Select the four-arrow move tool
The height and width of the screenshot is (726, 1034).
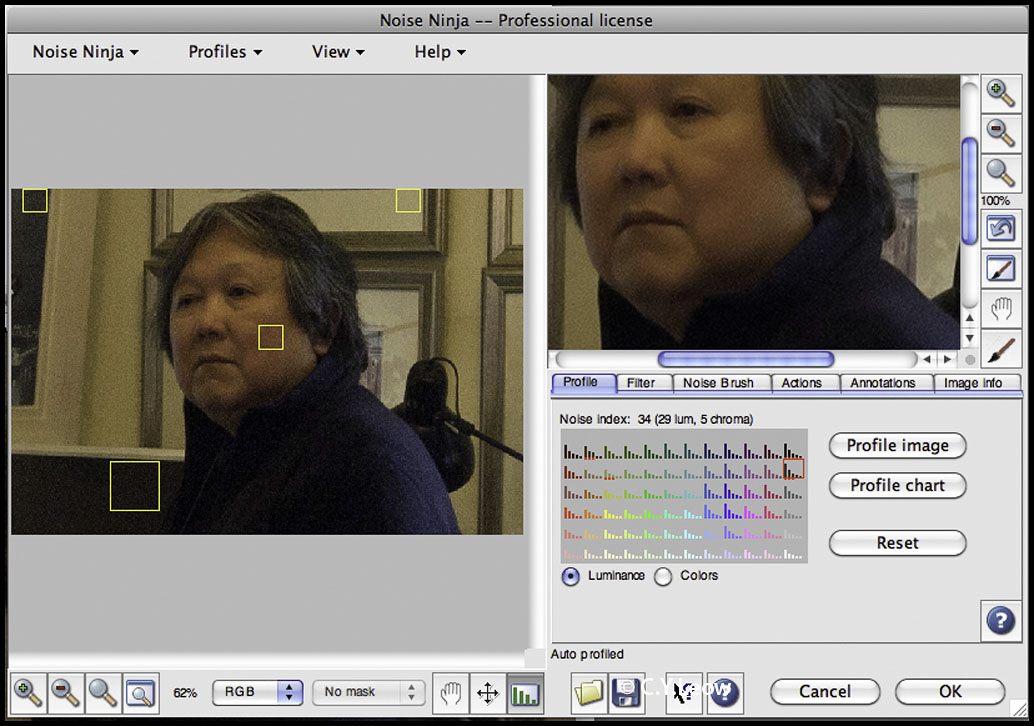click(487, 693)
